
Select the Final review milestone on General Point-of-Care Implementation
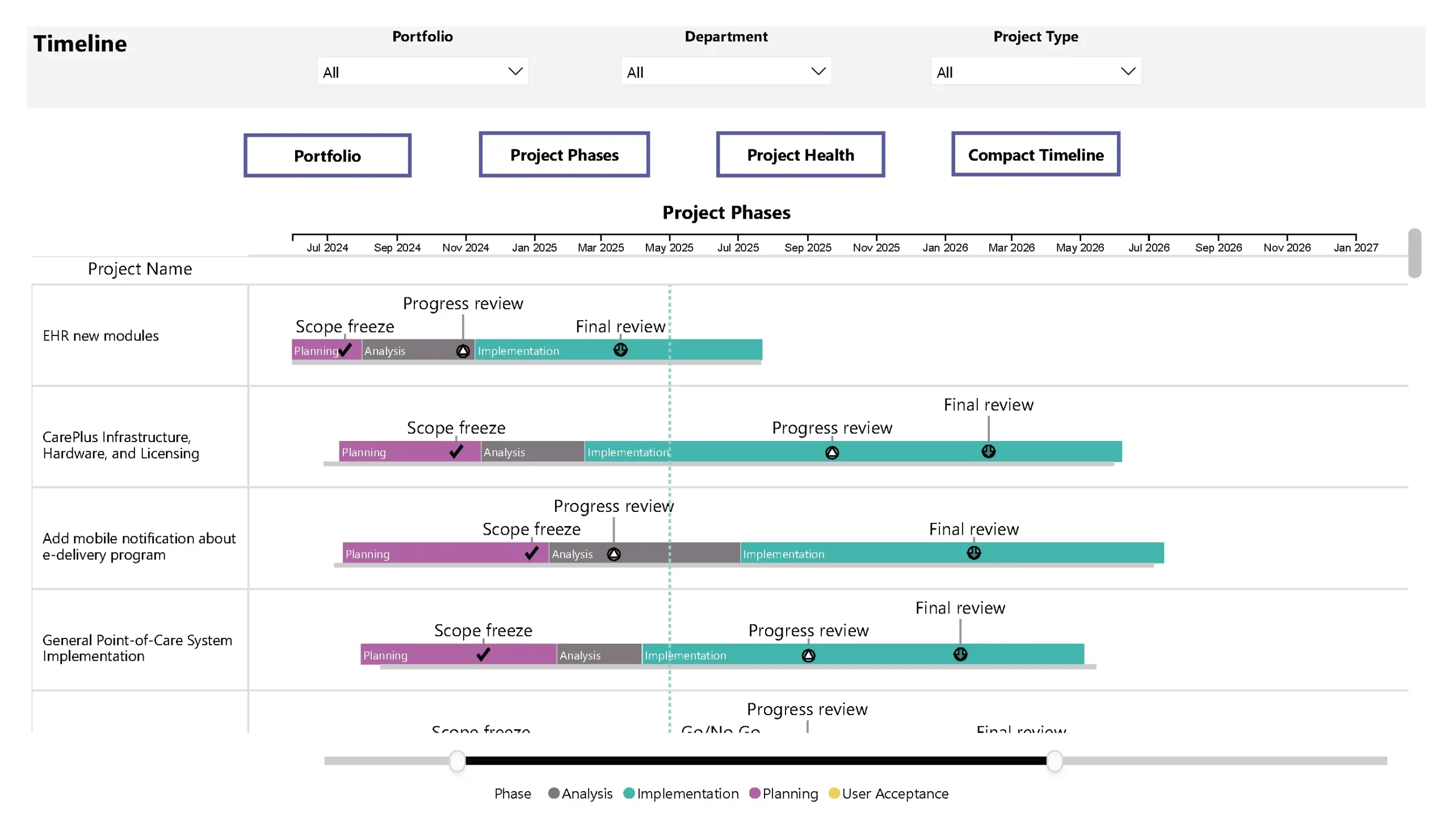pos(960,654)
